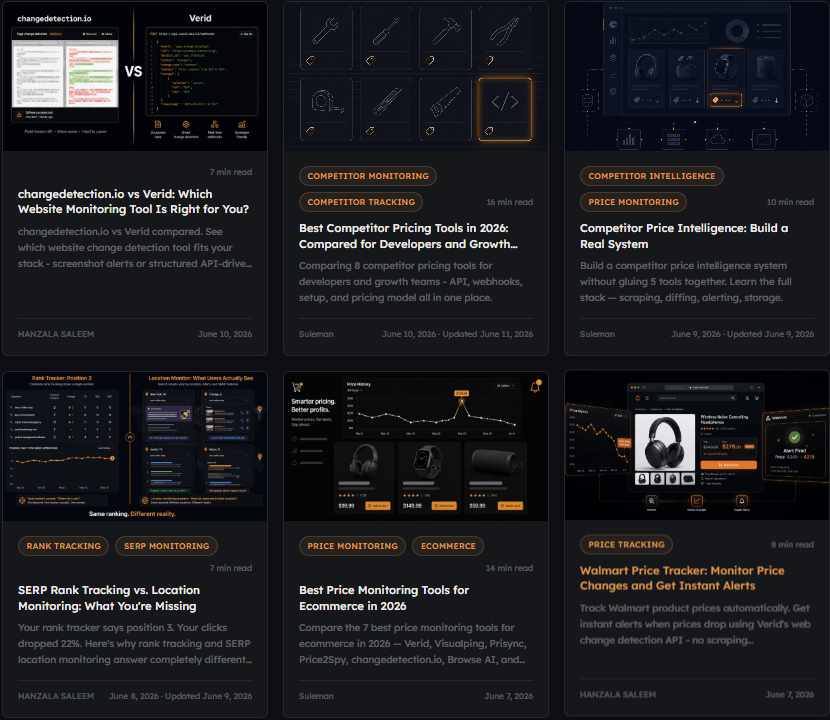Click author HANZALA SALEEM on changedetection.io card
This screenshot has width=830, height=720.
tap(56, 334)
